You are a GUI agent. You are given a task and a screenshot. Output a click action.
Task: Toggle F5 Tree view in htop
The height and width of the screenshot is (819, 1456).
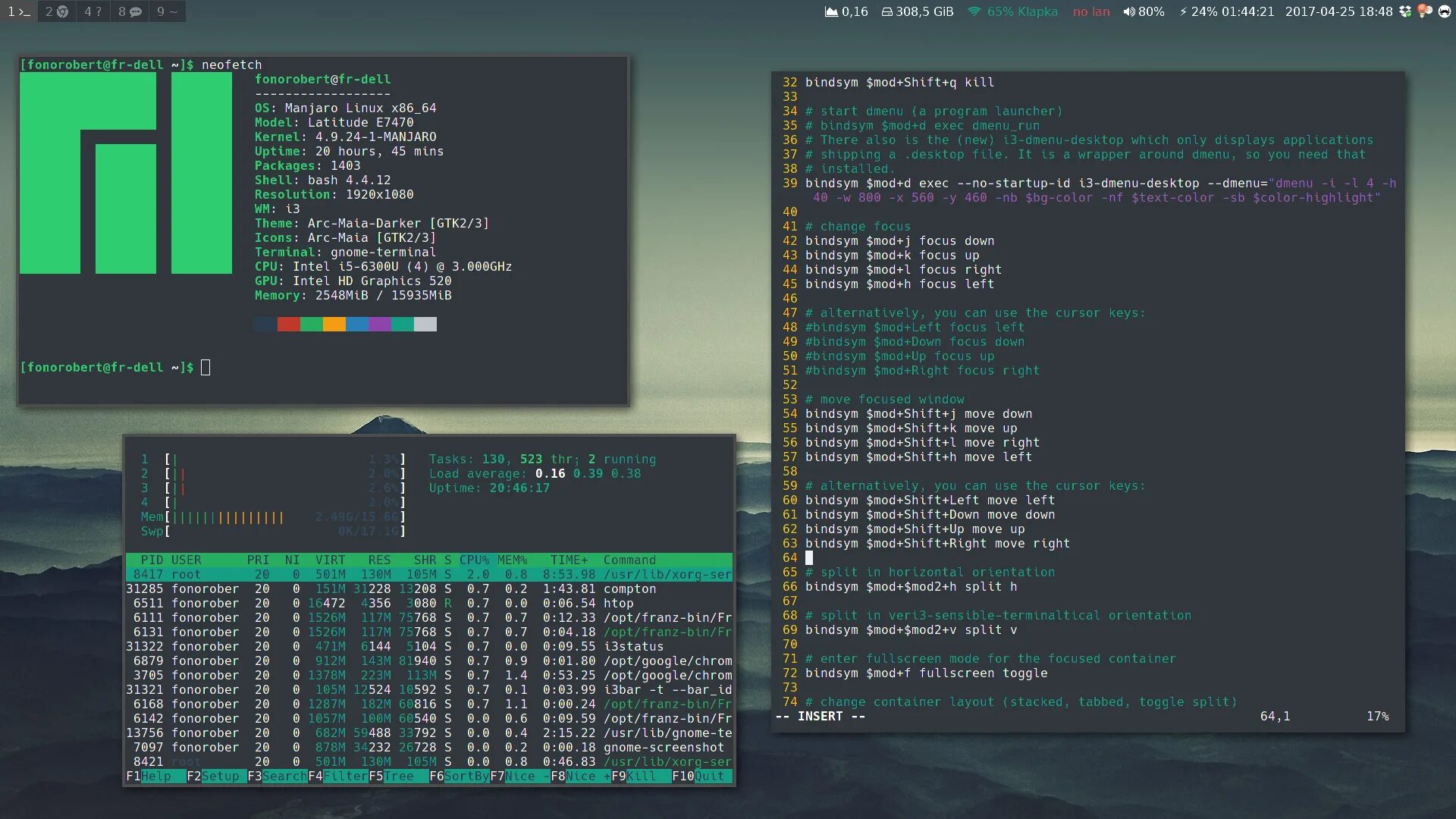(x=398, y=776)
